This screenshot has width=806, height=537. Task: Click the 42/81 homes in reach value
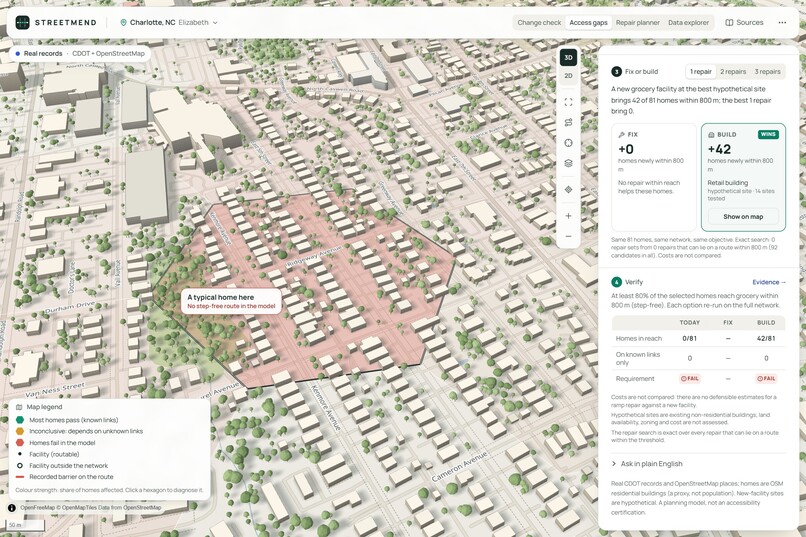click(x=765, y=339)
